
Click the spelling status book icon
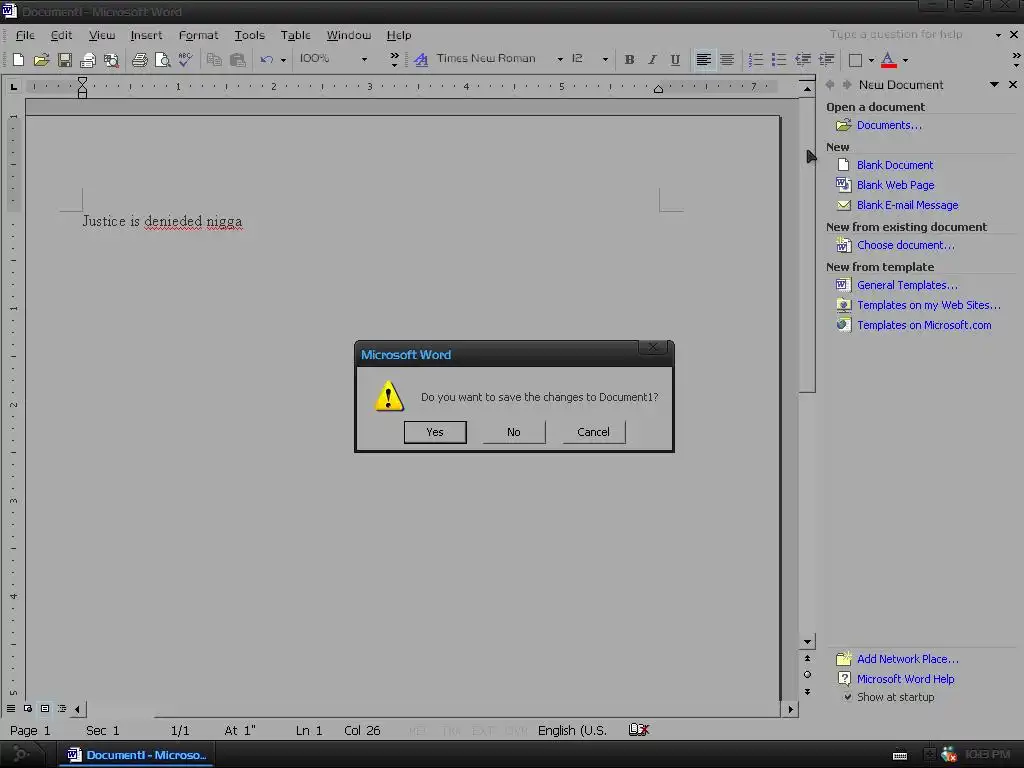click(639, 729)
